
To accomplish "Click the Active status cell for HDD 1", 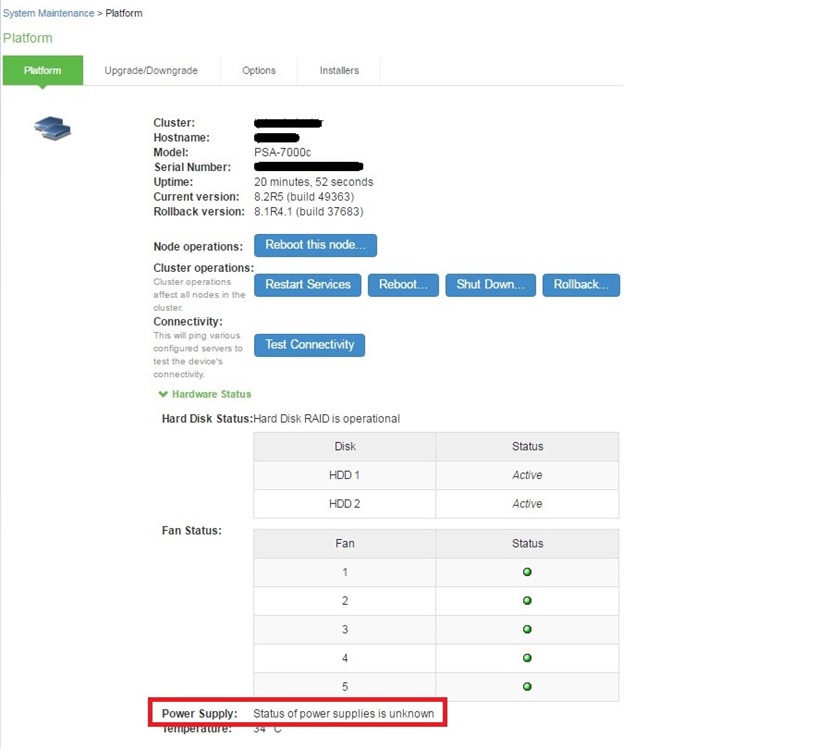I will (527, 475).
